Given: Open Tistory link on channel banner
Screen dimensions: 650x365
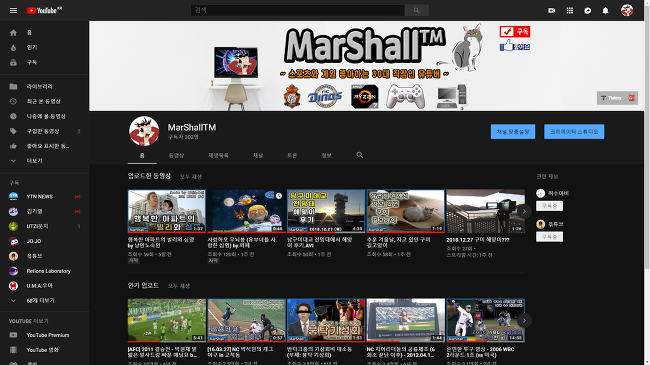Looking at the screenshot, I should [x=612, y=98].
